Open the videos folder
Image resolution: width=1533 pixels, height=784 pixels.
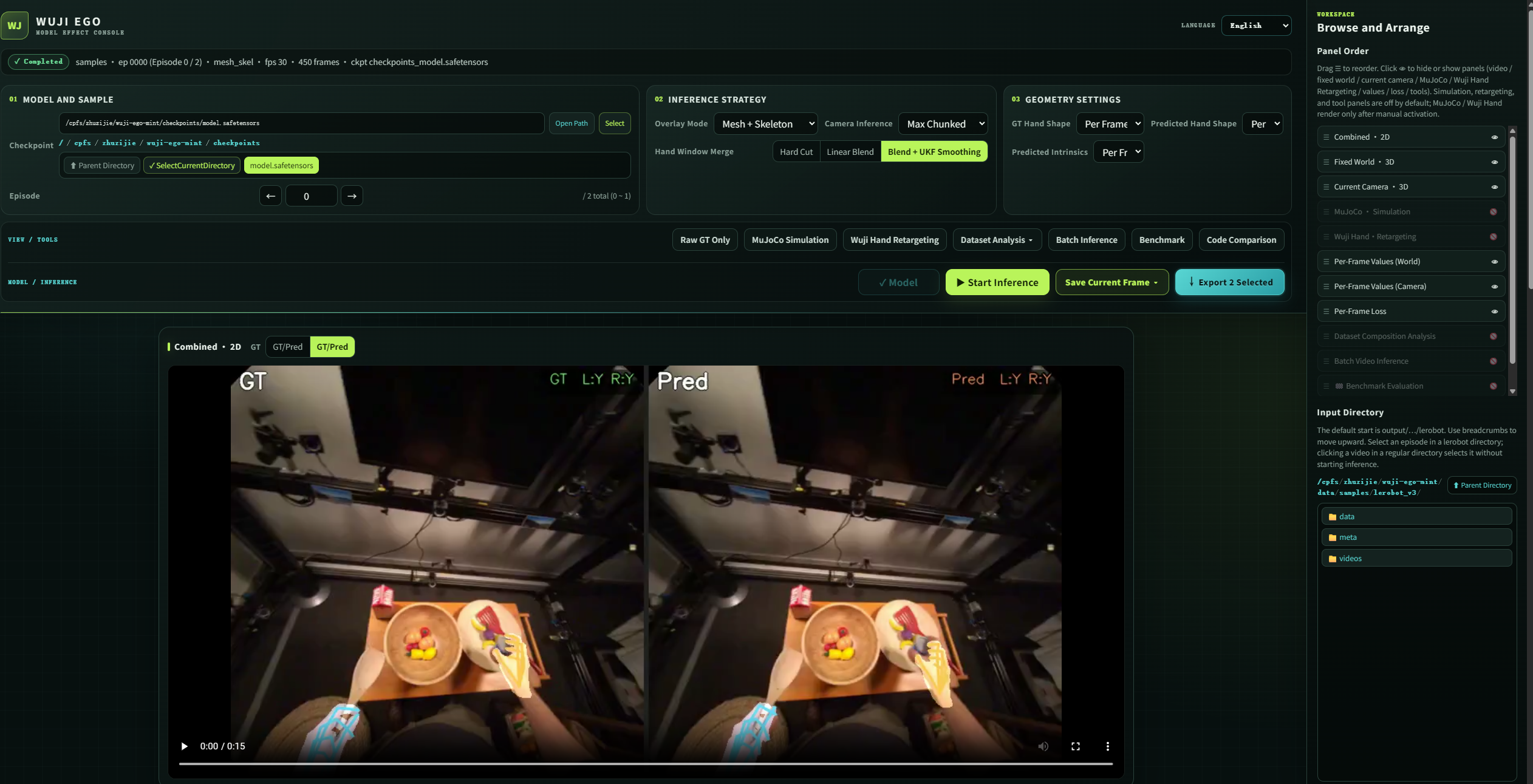pyautogui.click(x=1416, y=559)
